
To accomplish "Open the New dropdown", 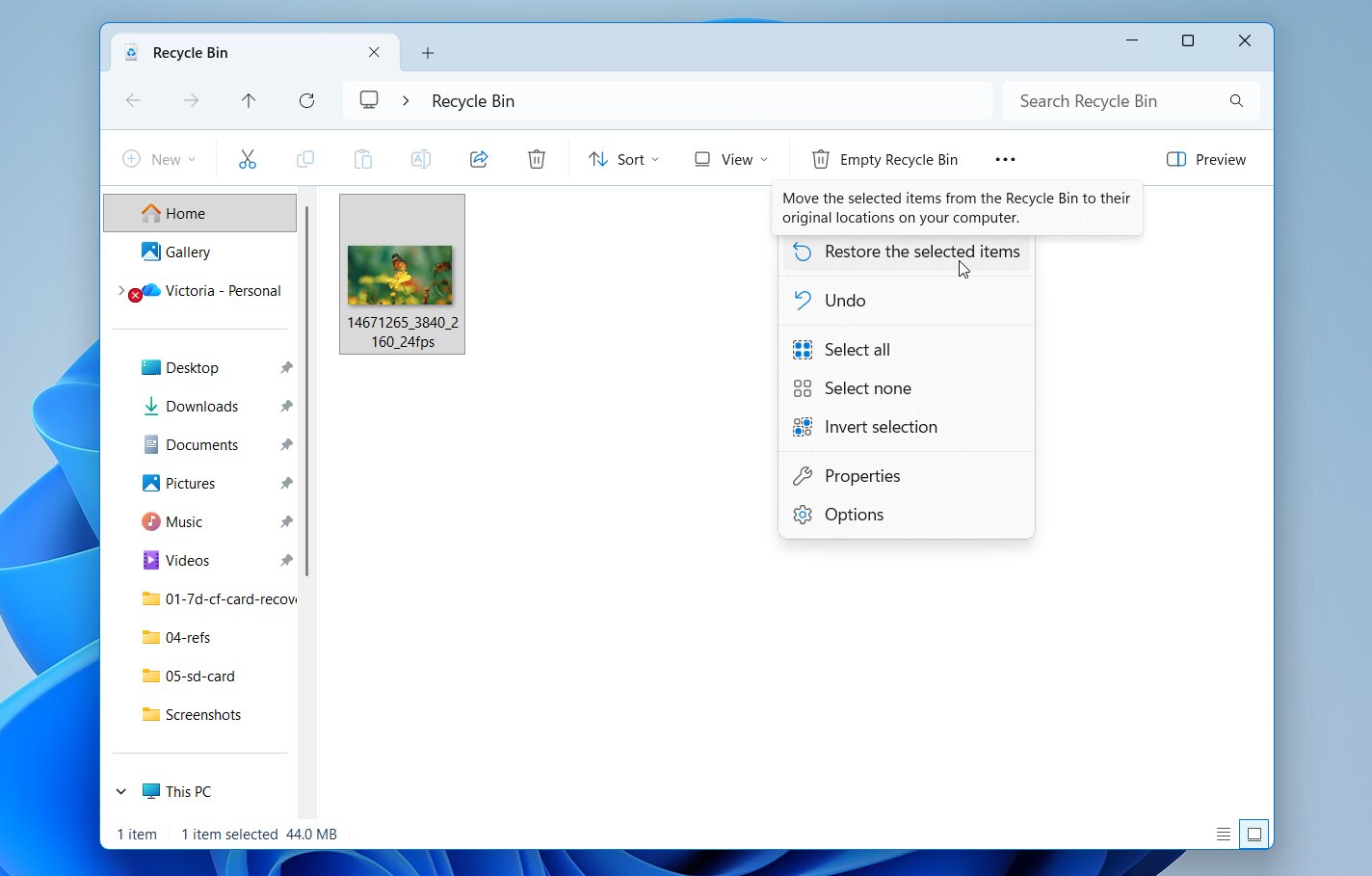I will pos(160,159).
